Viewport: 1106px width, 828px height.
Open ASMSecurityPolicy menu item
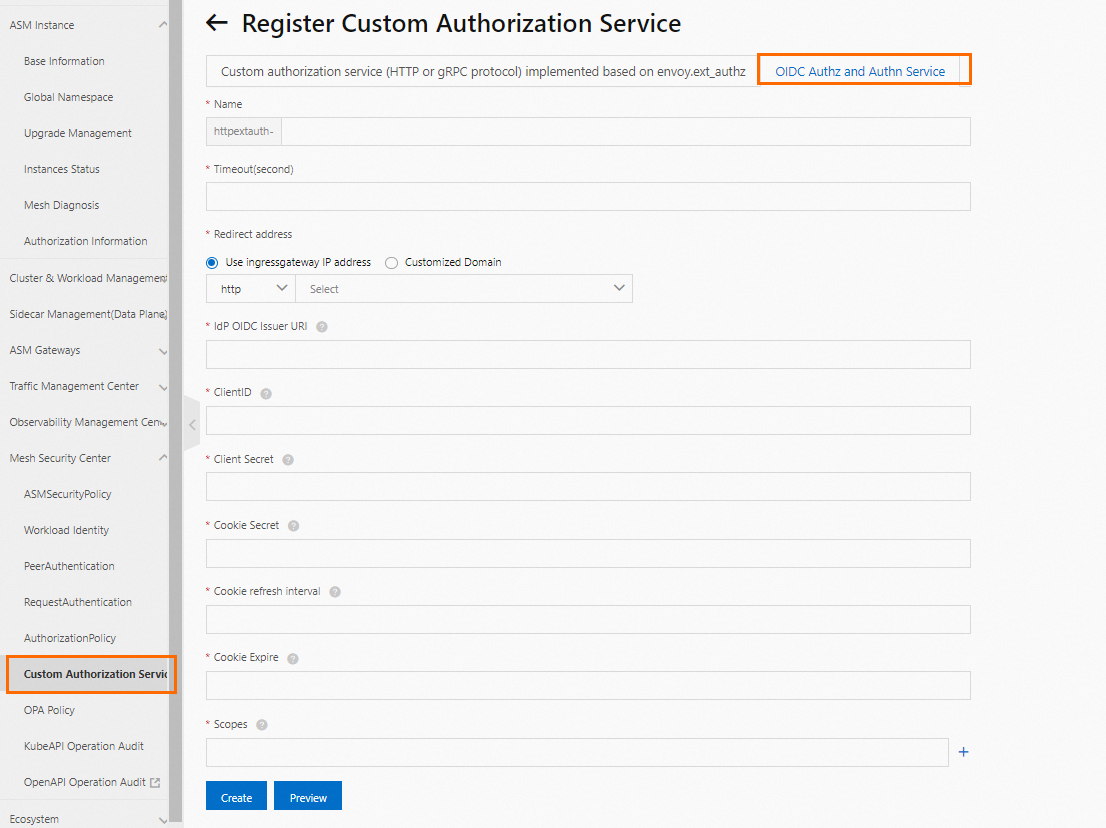(68, 494)
